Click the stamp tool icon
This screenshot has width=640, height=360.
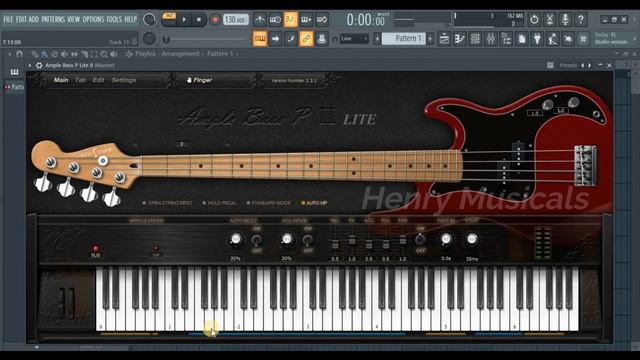point(322,39)
